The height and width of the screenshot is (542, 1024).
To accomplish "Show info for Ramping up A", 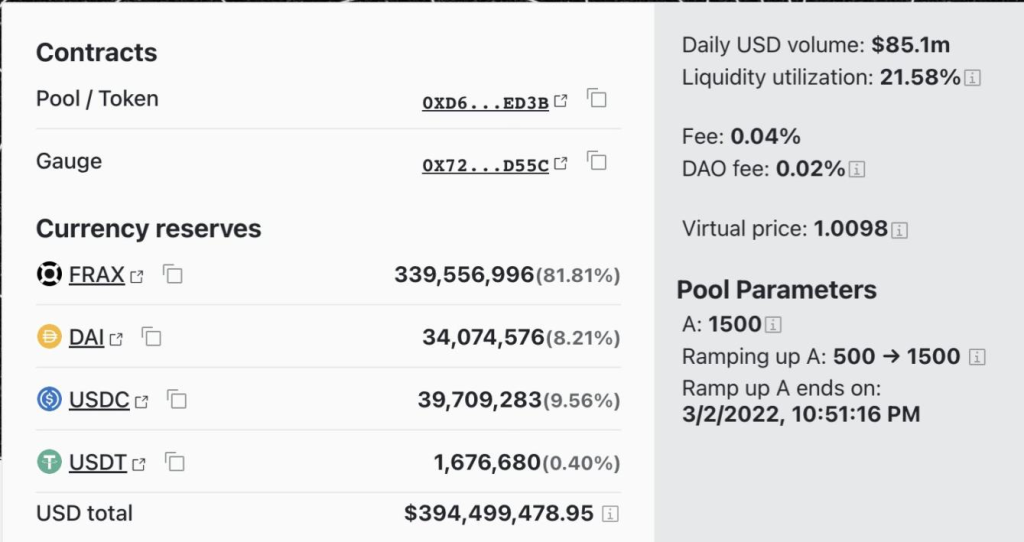I will coord(977,357).
